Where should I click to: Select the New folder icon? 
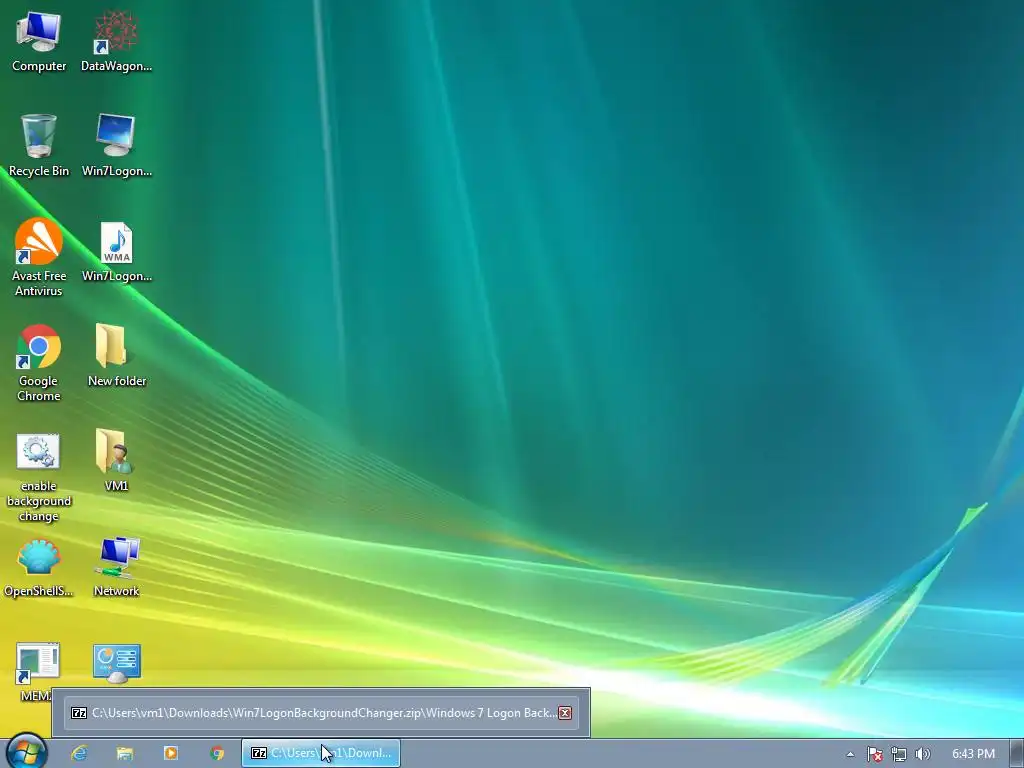tap(116, 355)
